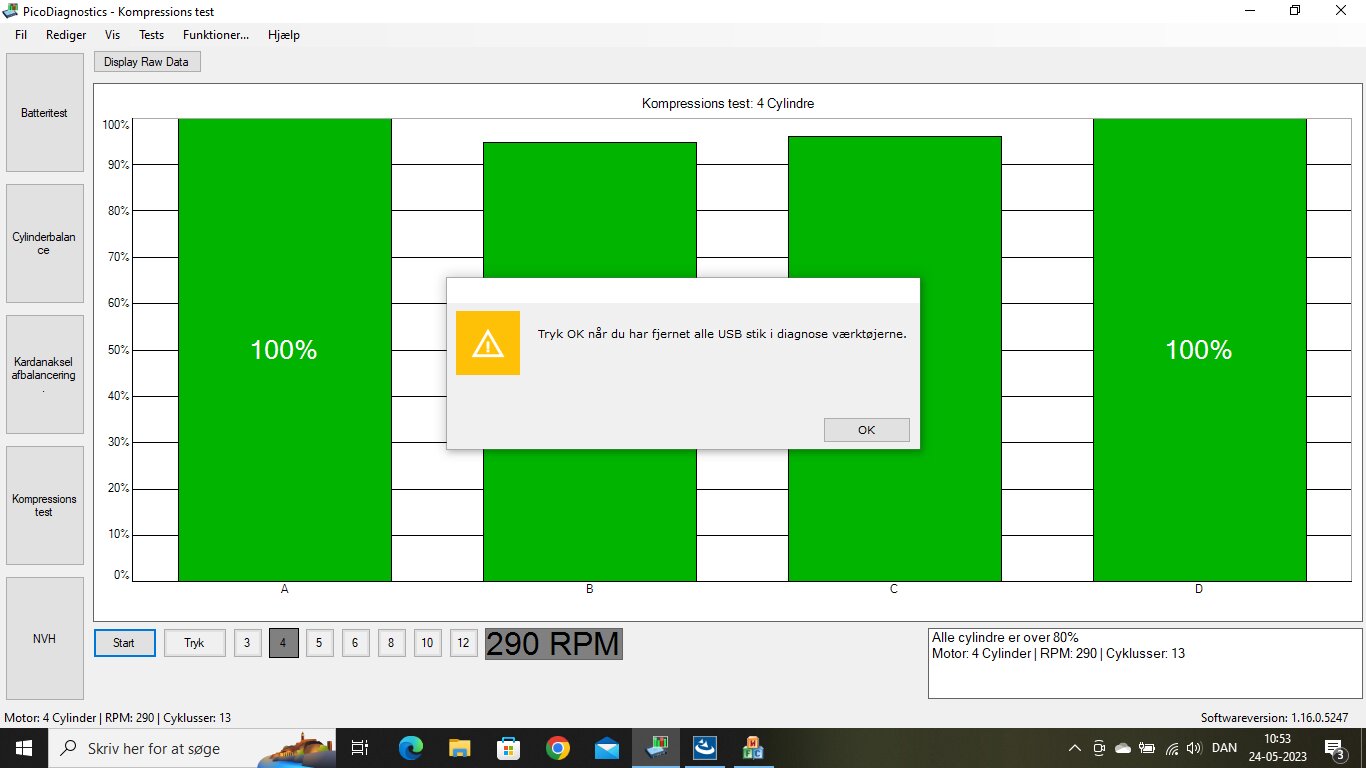
Task: Click the PicoDiagnostics taskbar icon
Action: 656,748
